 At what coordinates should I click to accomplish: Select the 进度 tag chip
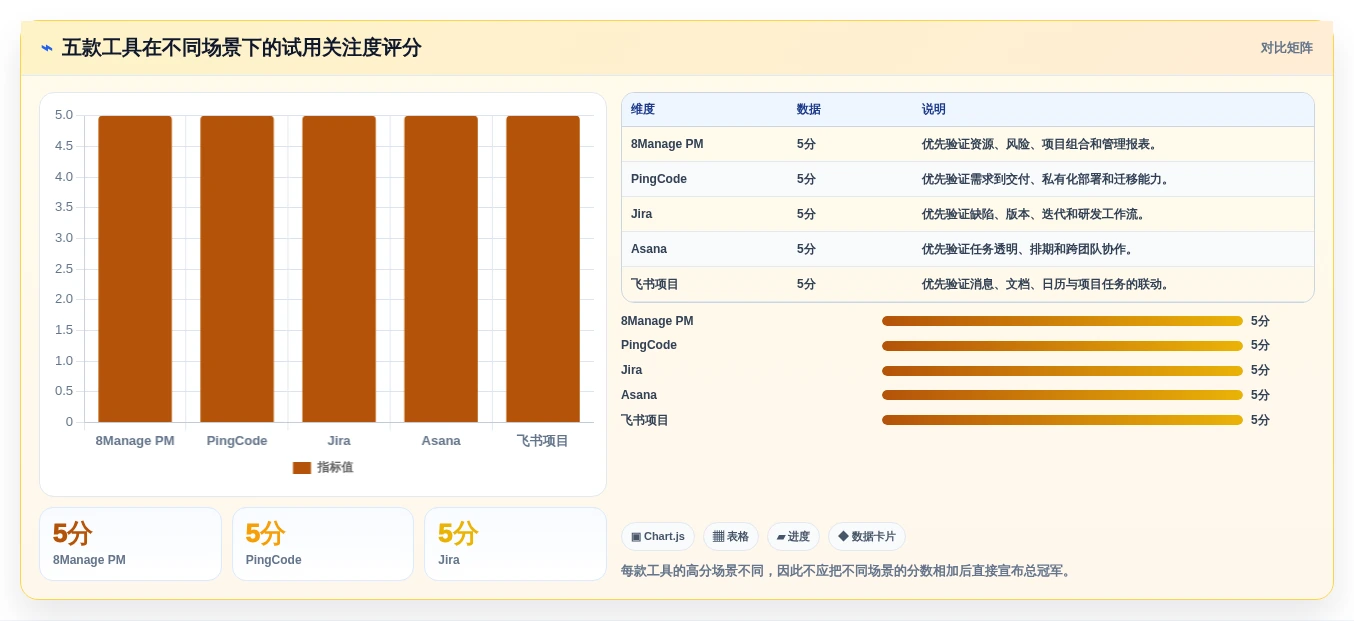793,537
